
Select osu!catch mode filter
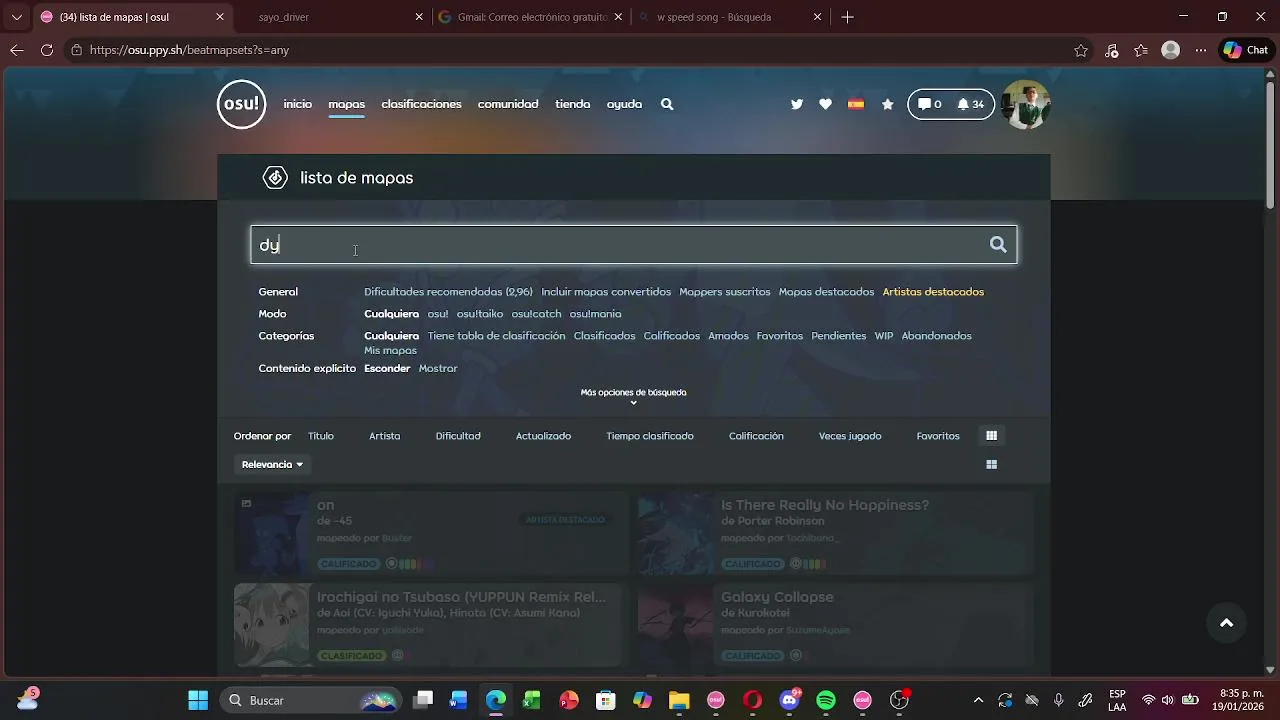[x=536, y=314]
